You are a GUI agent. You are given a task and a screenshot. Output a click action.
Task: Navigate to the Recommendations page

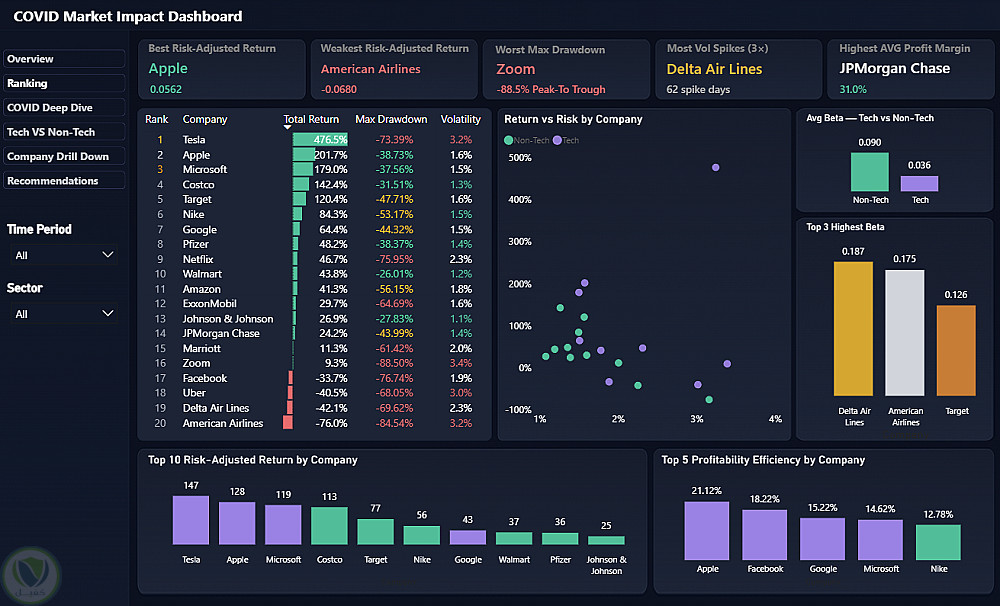[x=64, y=181]
